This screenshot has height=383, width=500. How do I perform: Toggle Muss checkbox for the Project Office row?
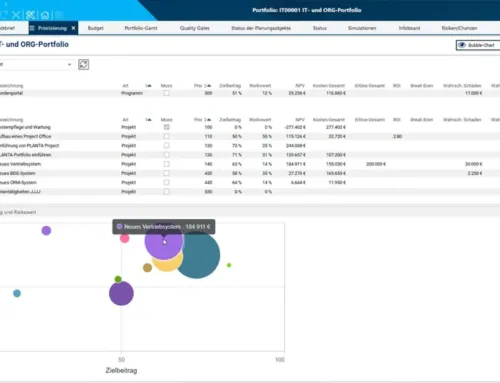coord(166,136)
